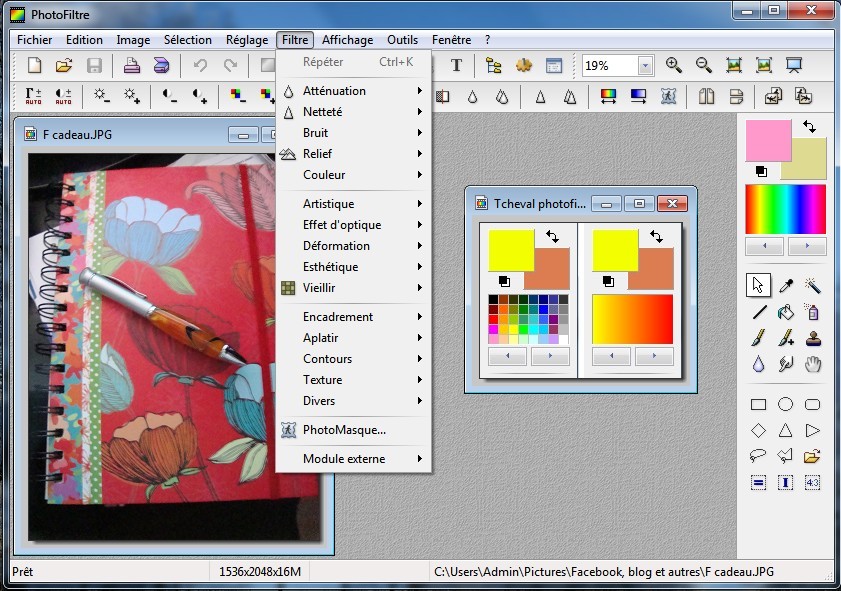Expand the Netteté submenu
Screen dimensions: 841x591
pyautogui.click(x=354, y=112)
